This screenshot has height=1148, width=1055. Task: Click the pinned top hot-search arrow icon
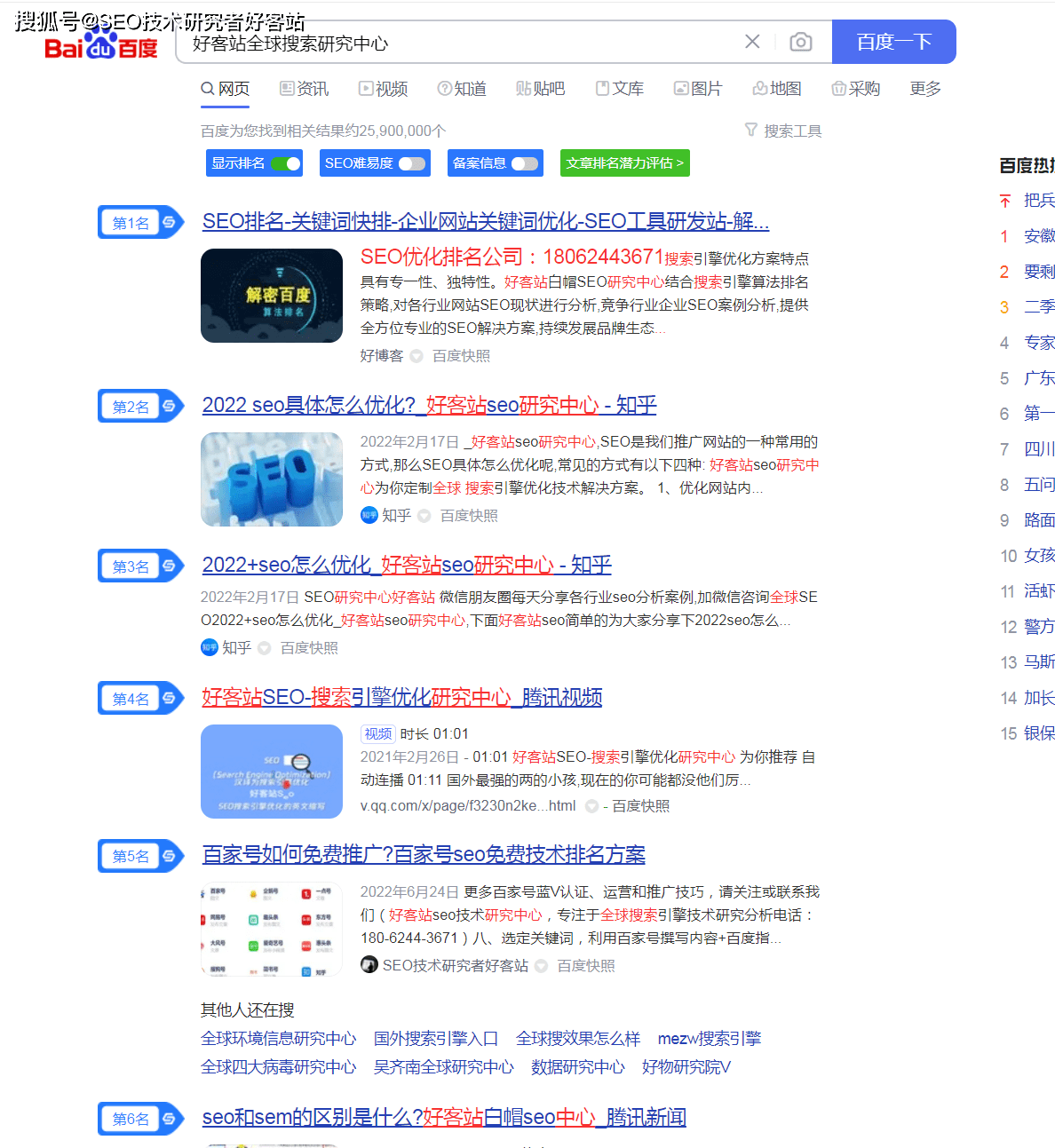click(1005, 201)
